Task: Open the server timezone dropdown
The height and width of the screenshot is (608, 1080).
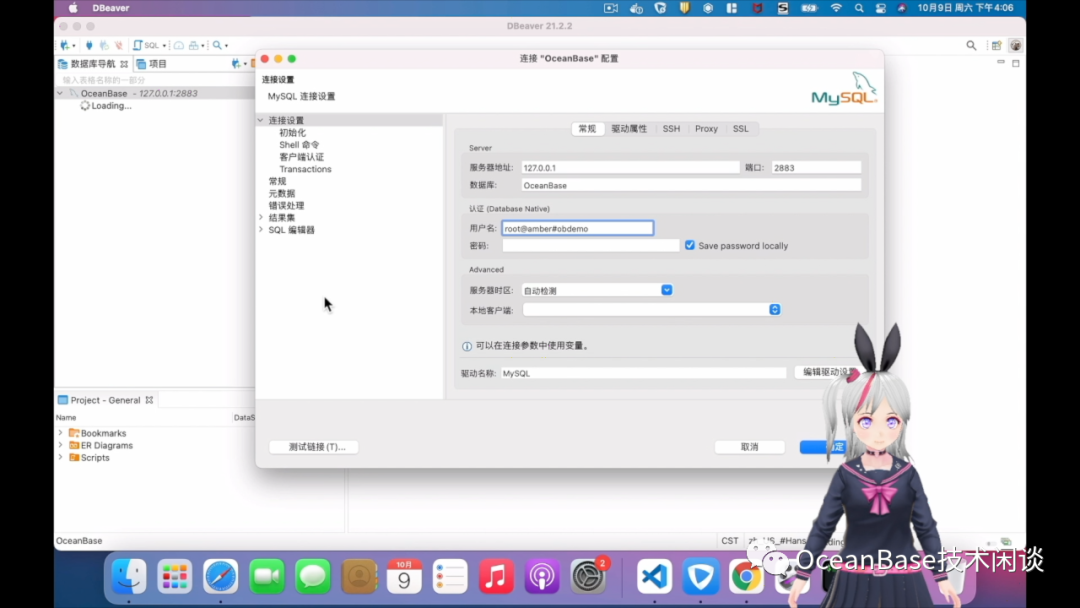Action: (x=667, y=290)
